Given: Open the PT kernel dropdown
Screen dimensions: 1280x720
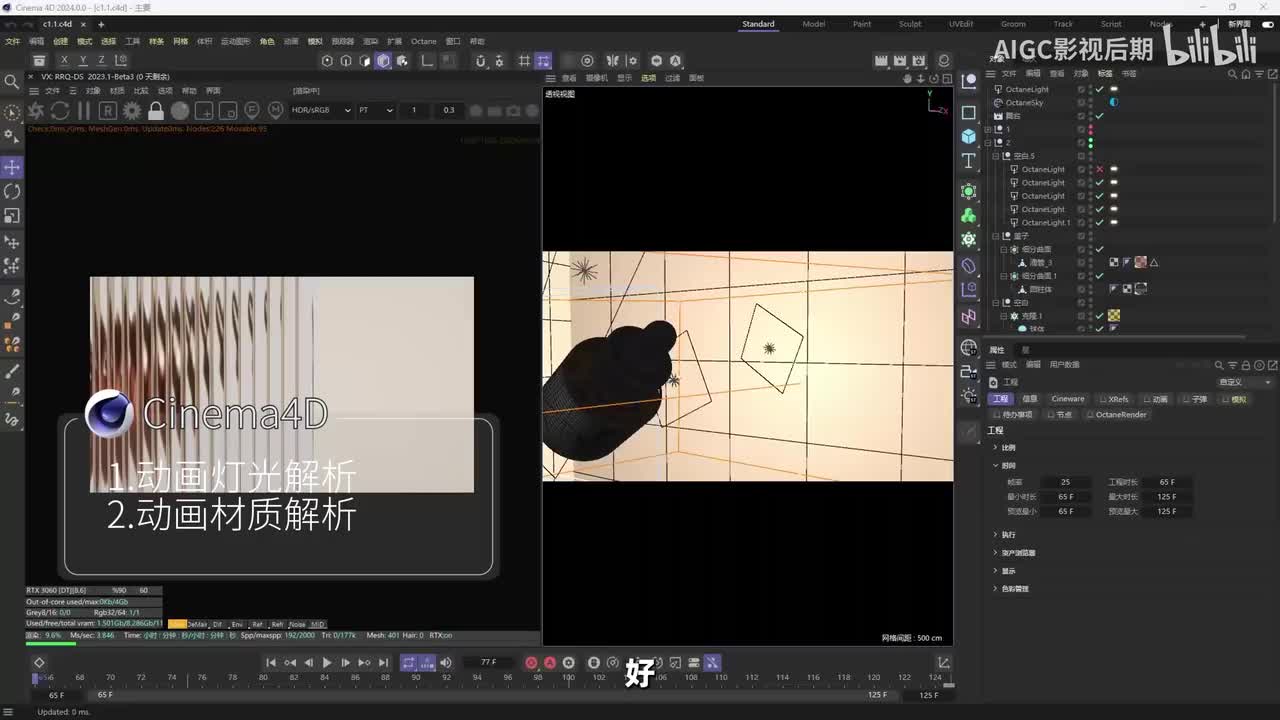Looking at the screenshot, I should coord(376,110).
